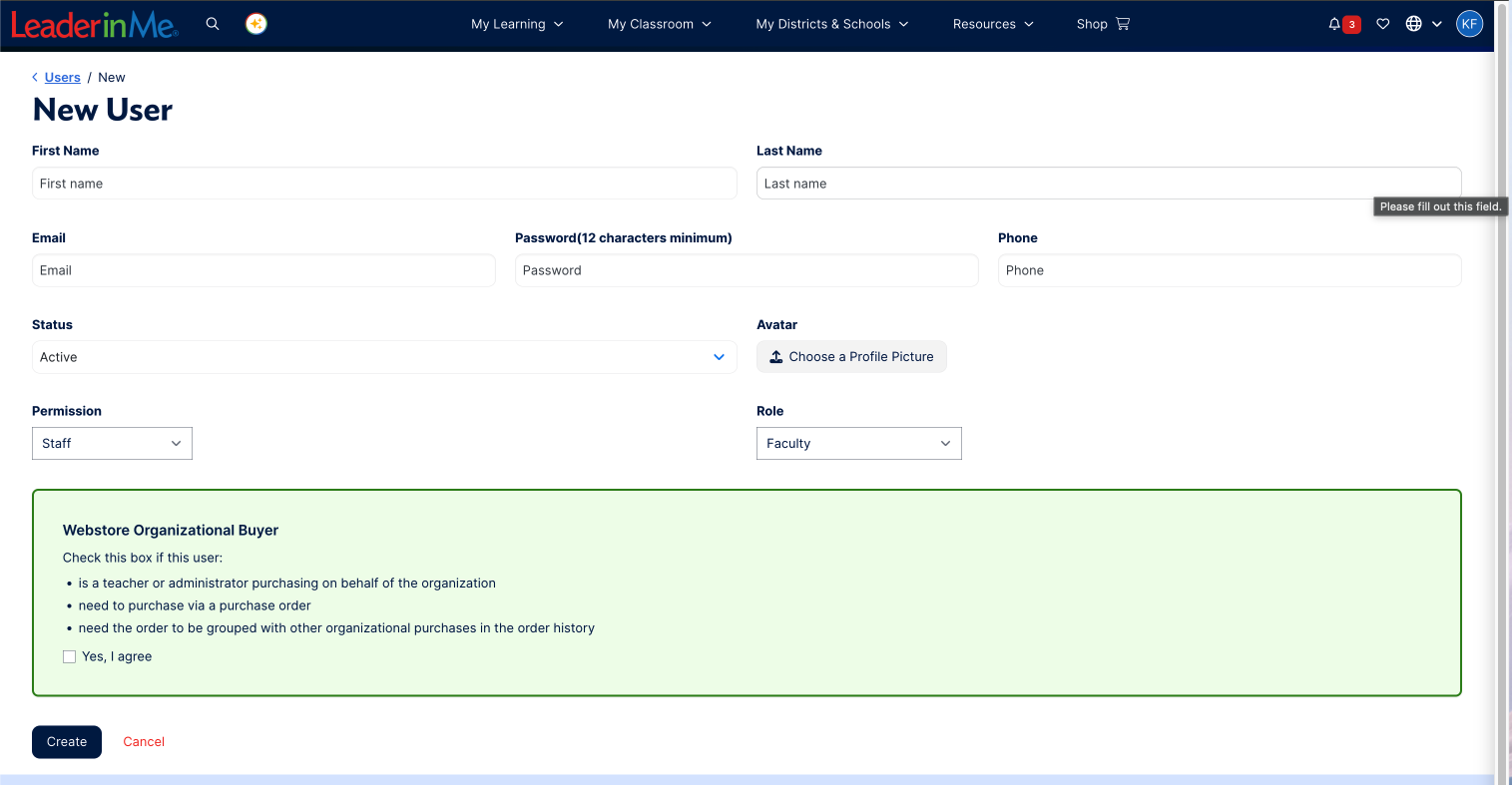This screenshot has height=785, width=1512.
Task: Click the globe language icon
Action: (1414, 24)
